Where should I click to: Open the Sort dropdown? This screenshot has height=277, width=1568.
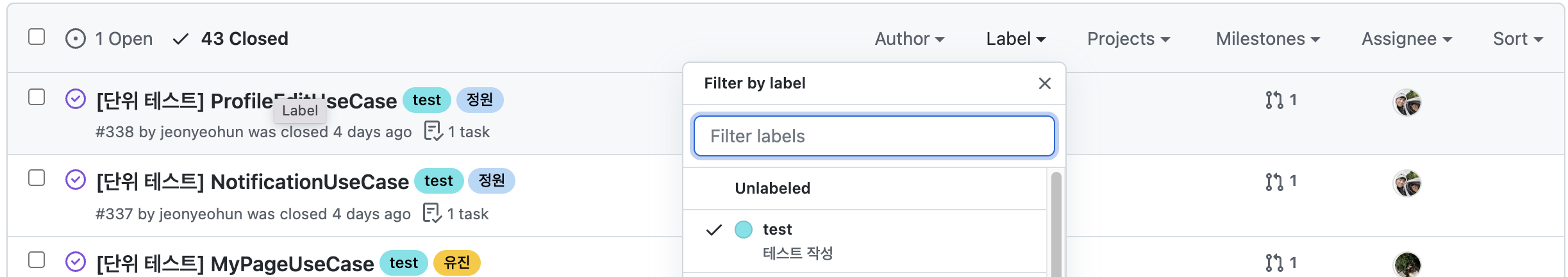1517,39
